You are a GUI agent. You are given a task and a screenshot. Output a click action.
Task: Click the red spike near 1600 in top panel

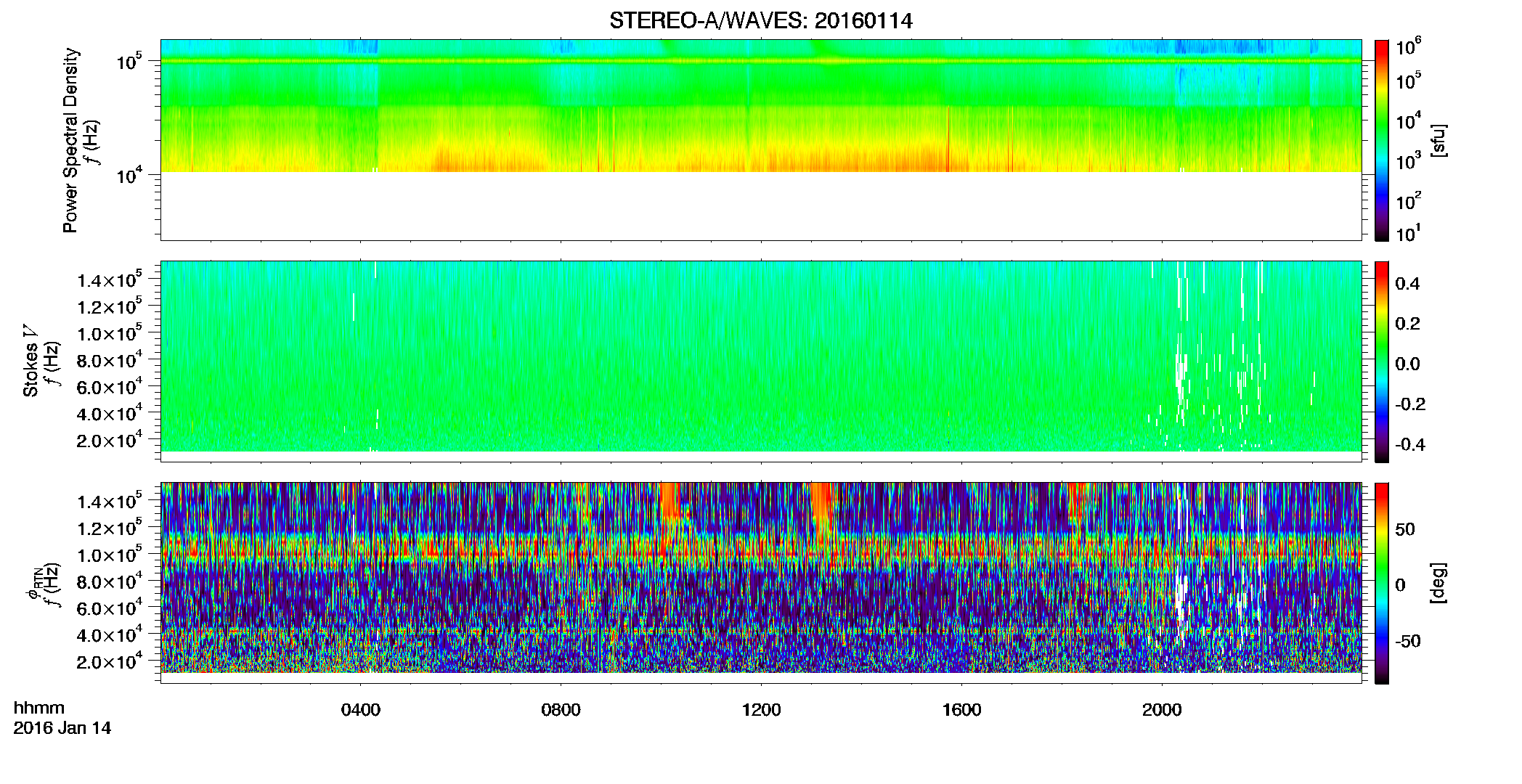point(948,139)
